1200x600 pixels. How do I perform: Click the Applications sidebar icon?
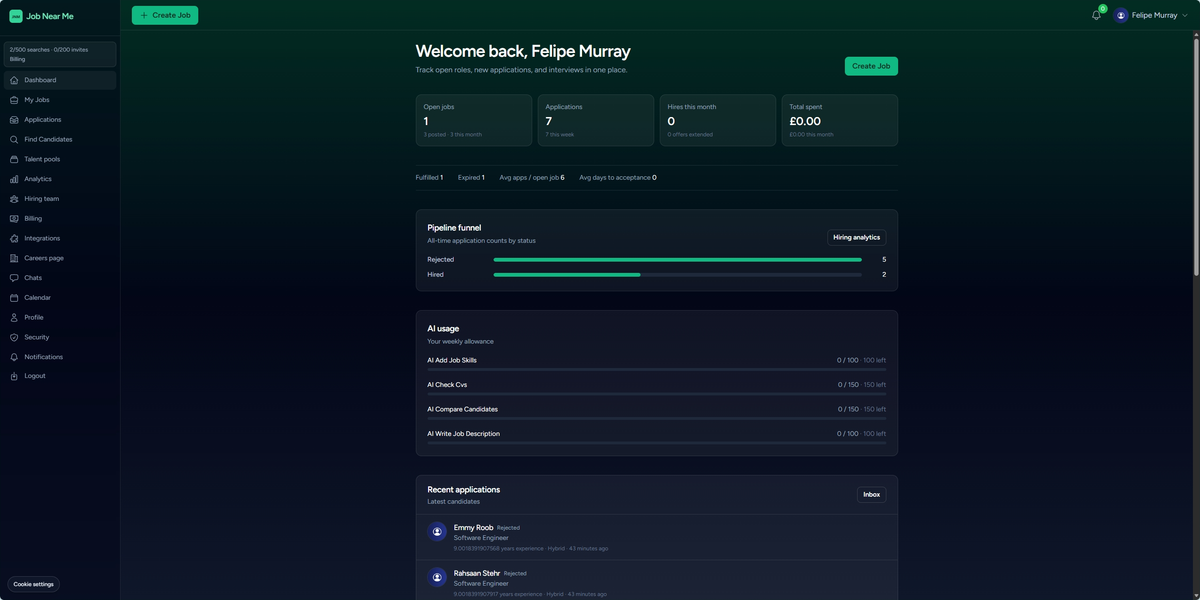point(14,120)
